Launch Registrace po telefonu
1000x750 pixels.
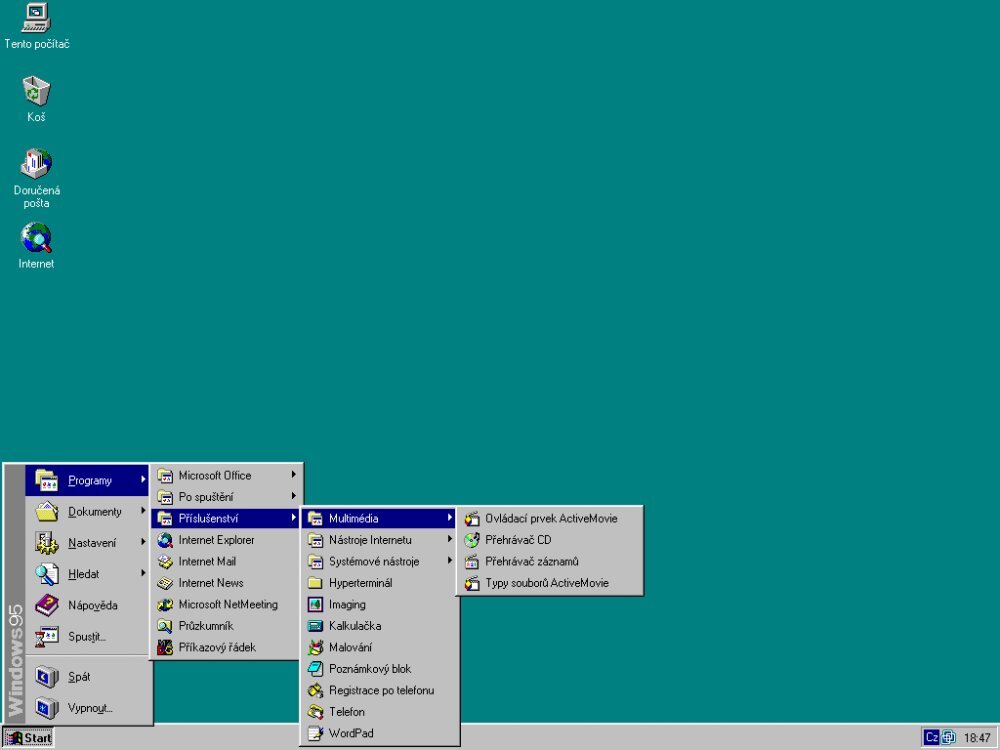[x=379, y=690]
